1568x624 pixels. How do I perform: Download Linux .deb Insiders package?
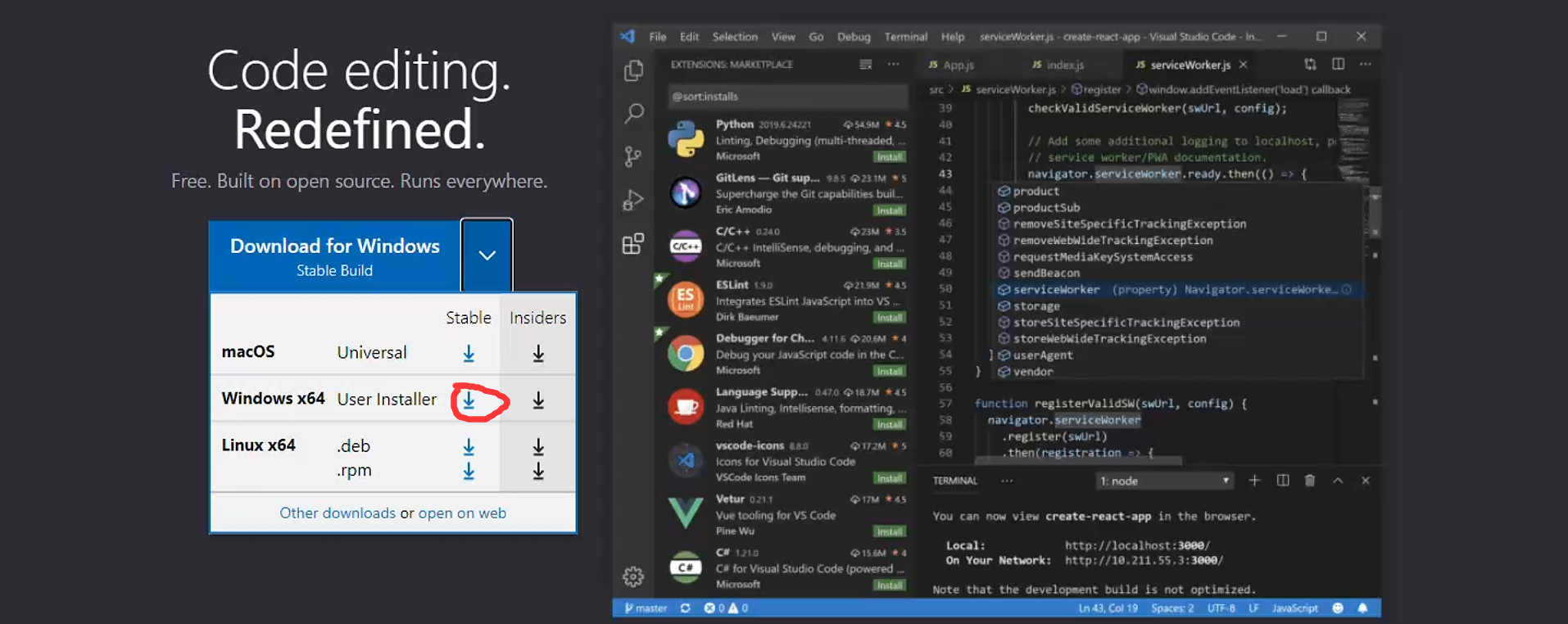(538, 446)
